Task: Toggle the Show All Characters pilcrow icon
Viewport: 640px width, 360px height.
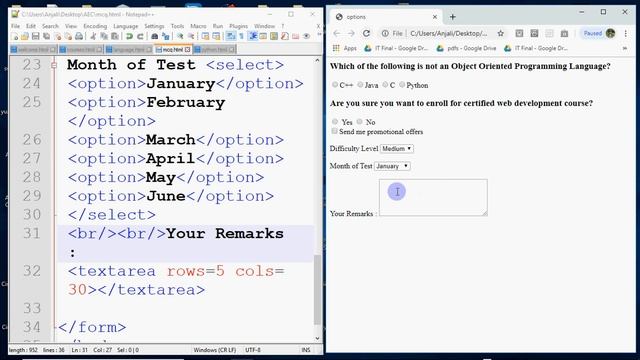Action: click(x=242, y=37)
